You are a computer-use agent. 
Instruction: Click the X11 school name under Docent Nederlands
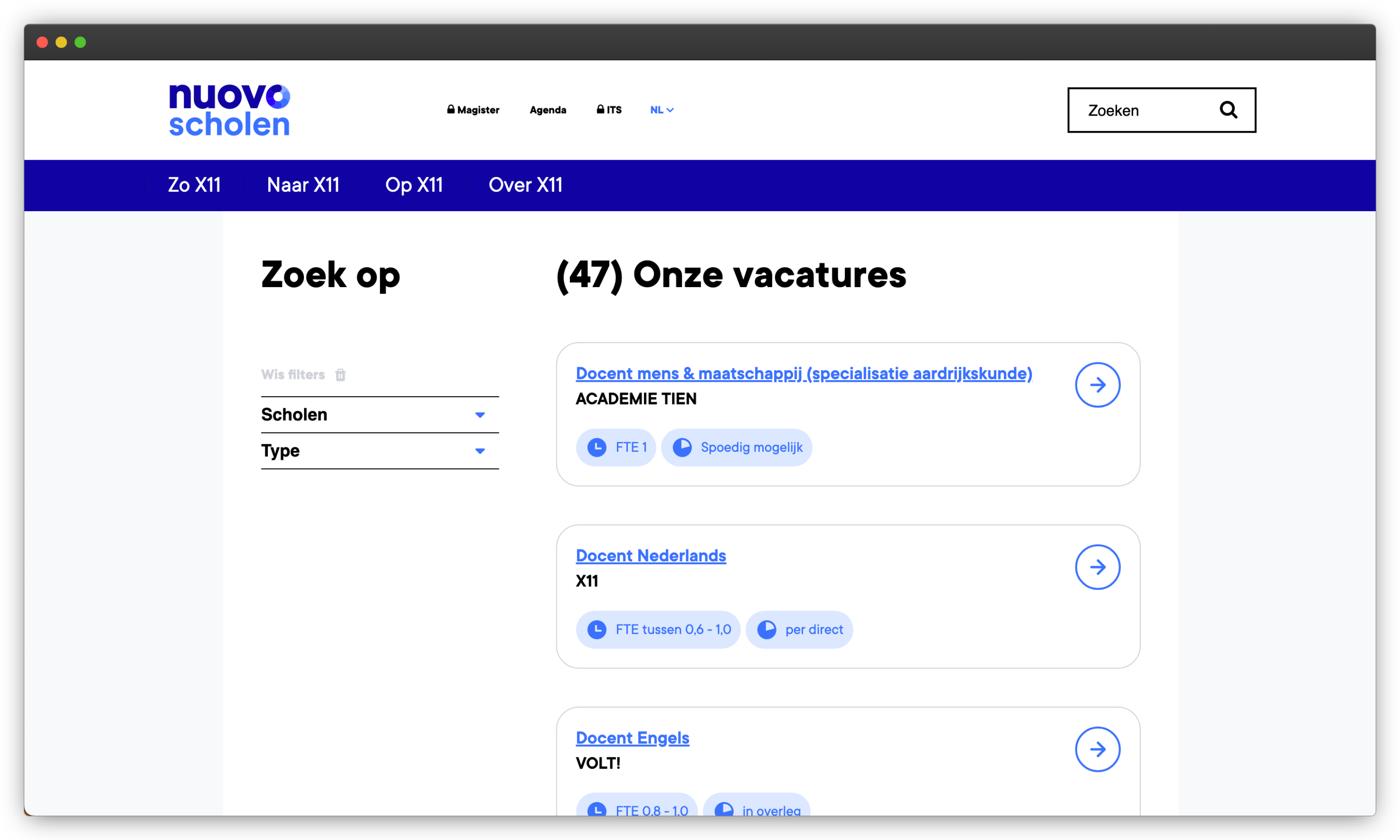(x=587, y=581)
